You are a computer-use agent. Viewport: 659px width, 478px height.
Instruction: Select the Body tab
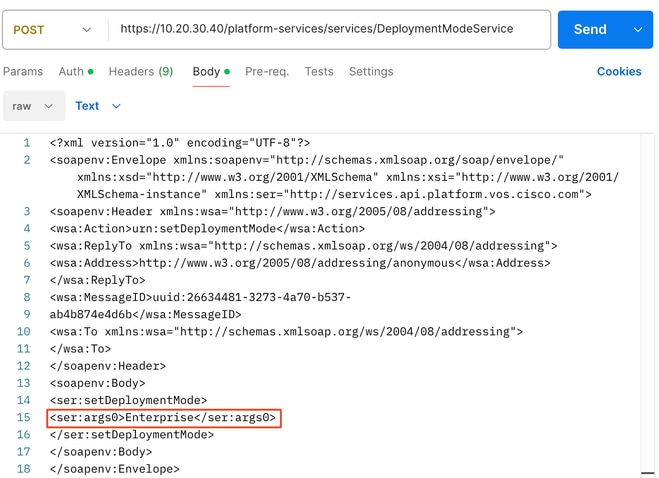click(211, 72)
